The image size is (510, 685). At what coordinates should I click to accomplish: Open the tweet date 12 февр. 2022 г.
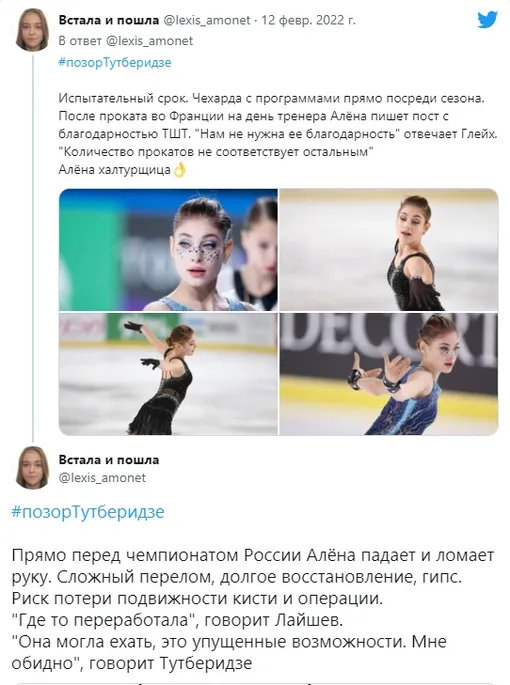[308, 20]
